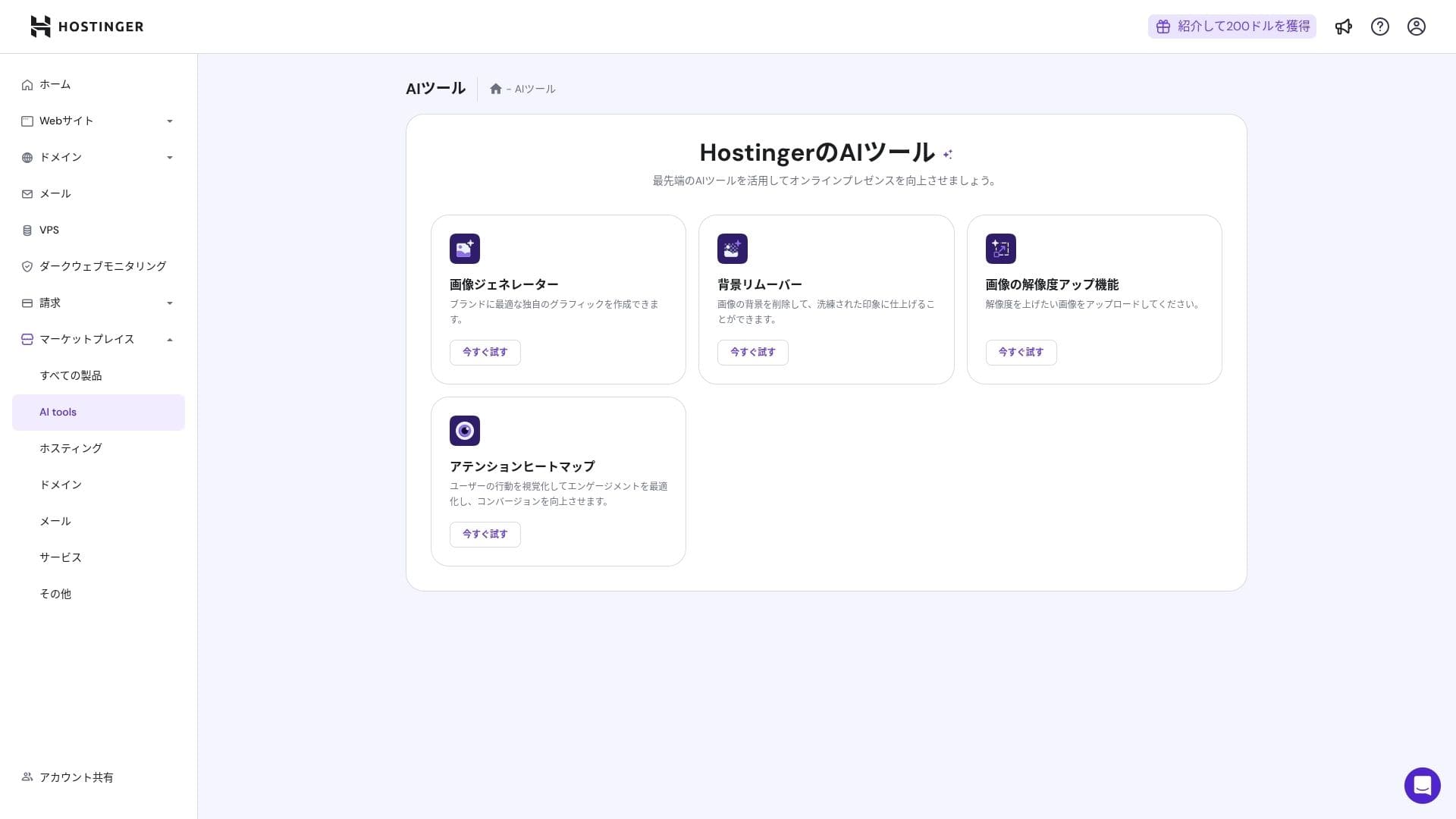Click the マーケットプレイス store icon
The width and height of the screenshot is (1456, 819).
27,340
